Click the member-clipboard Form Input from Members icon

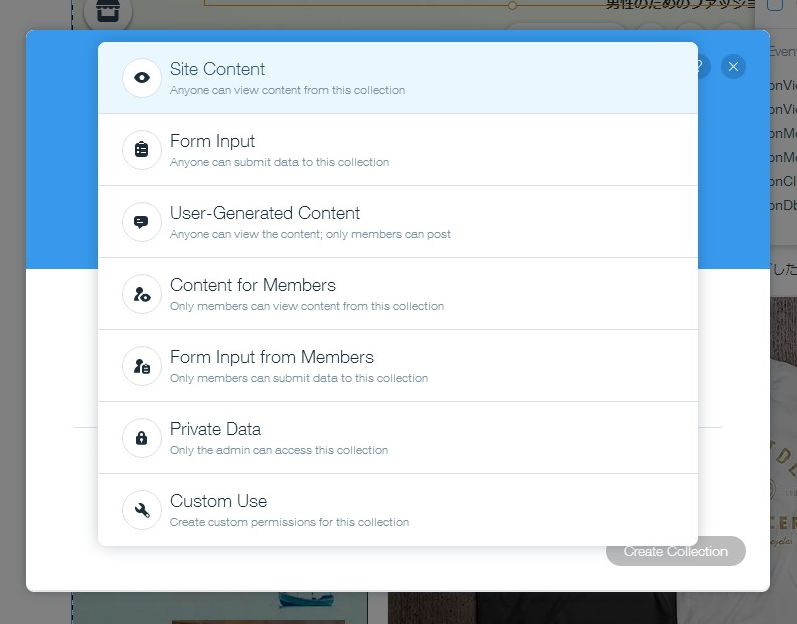click(x=142, y=366)
